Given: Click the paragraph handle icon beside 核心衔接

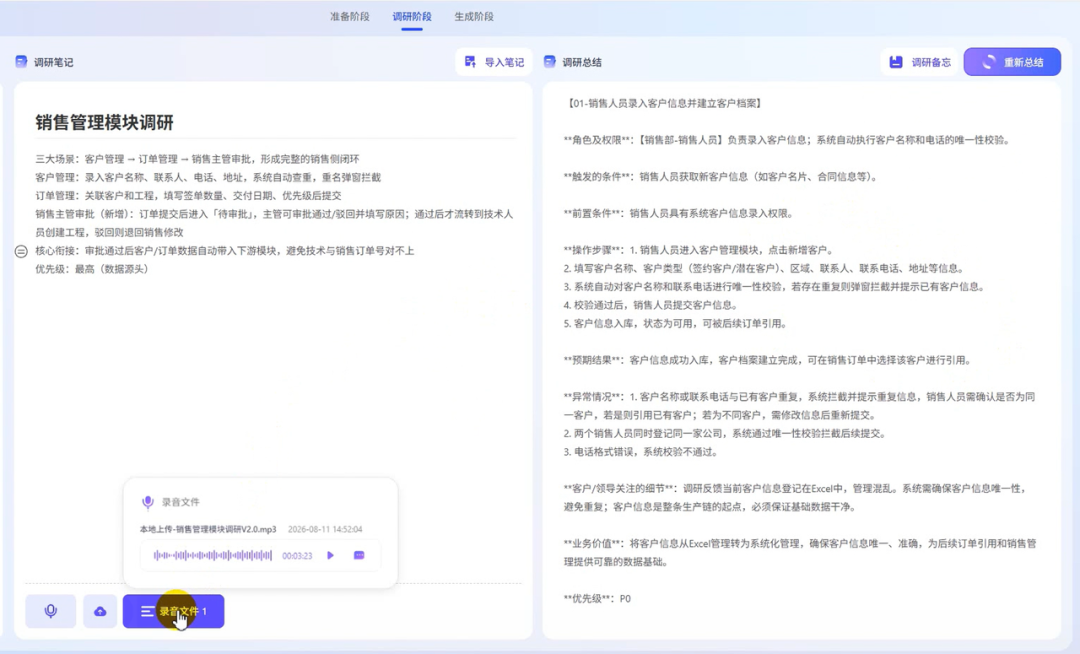Looking at the screenshot, I should click(21, 251).
